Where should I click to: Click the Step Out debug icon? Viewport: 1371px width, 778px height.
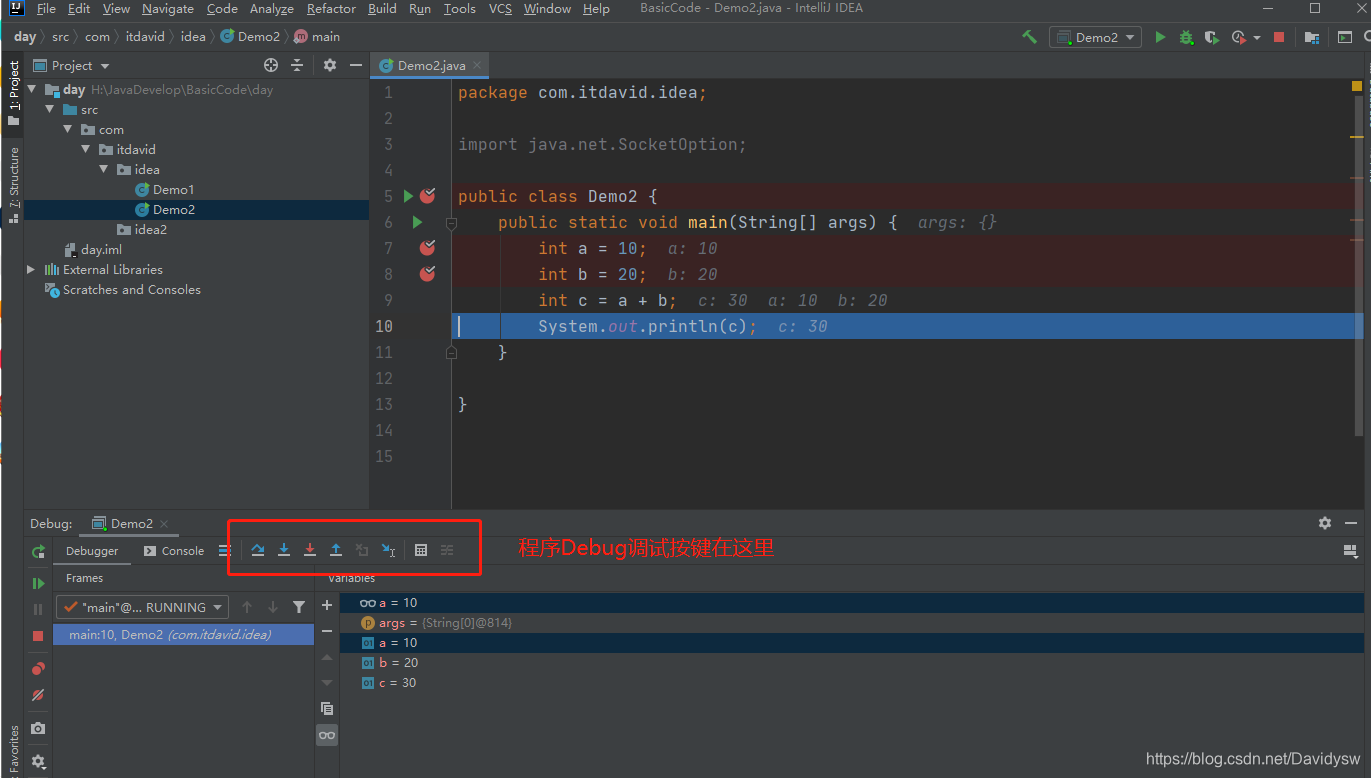pos(336,550)
